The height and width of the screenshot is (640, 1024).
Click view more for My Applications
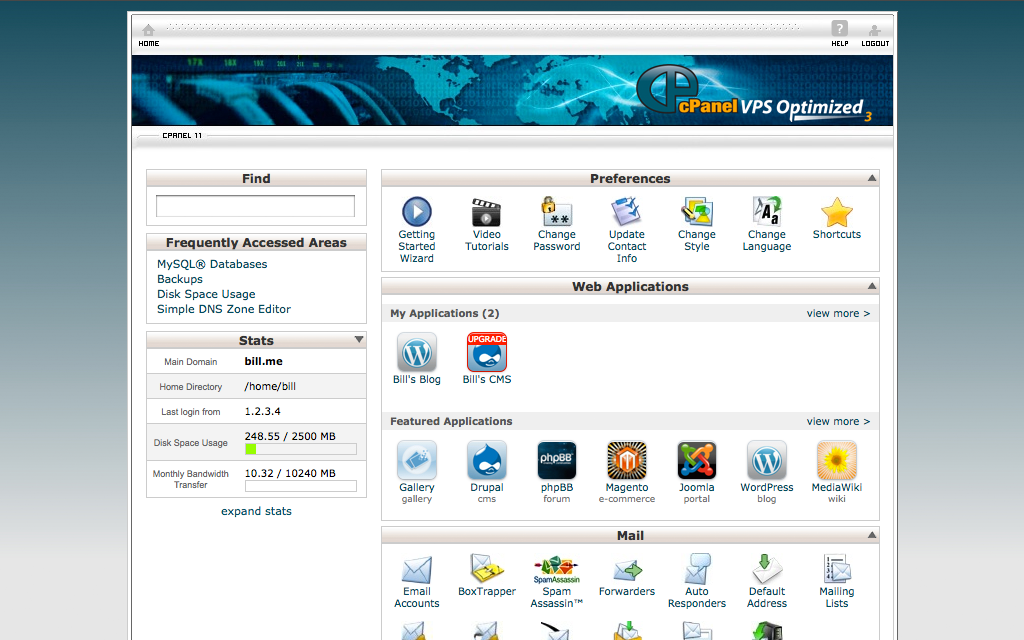tap(838, 313)
